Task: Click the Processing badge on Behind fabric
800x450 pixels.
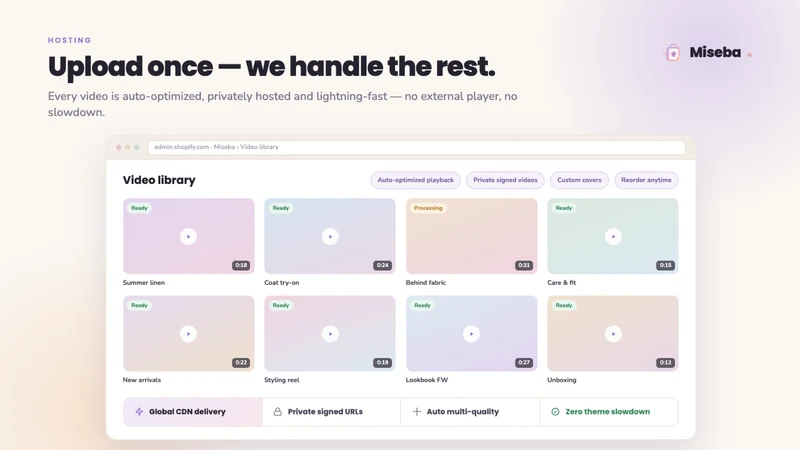Action: pos(428,208)
